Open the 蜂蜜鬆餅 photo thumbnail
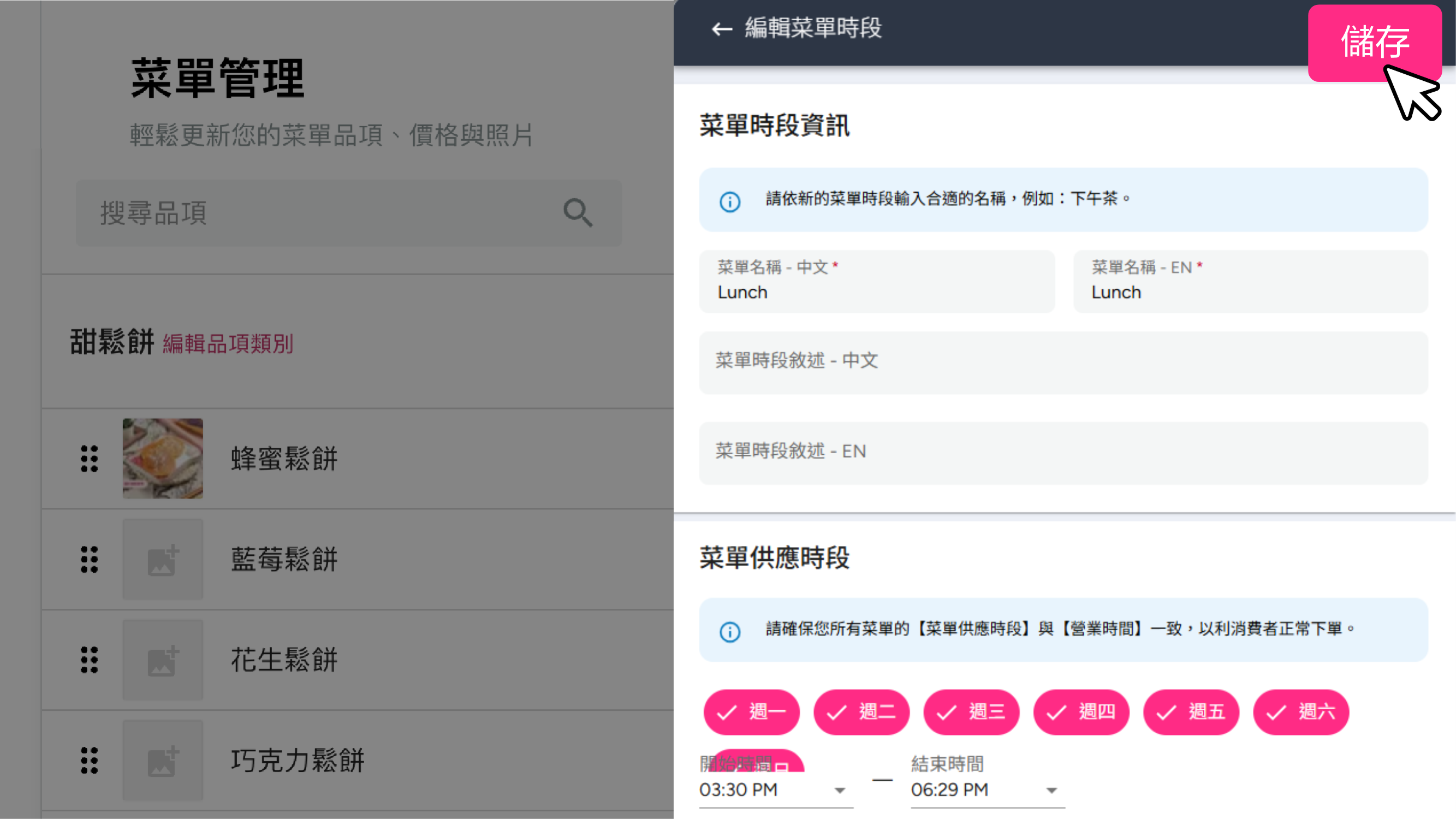1456x819 pixels. [163, 458]
